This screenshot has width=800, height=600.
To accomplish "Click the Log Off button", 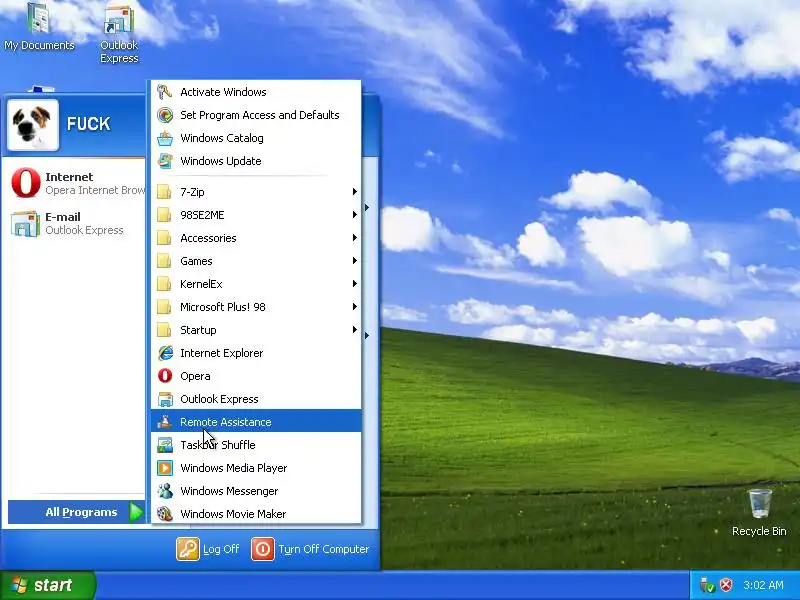I will (208, 549).
